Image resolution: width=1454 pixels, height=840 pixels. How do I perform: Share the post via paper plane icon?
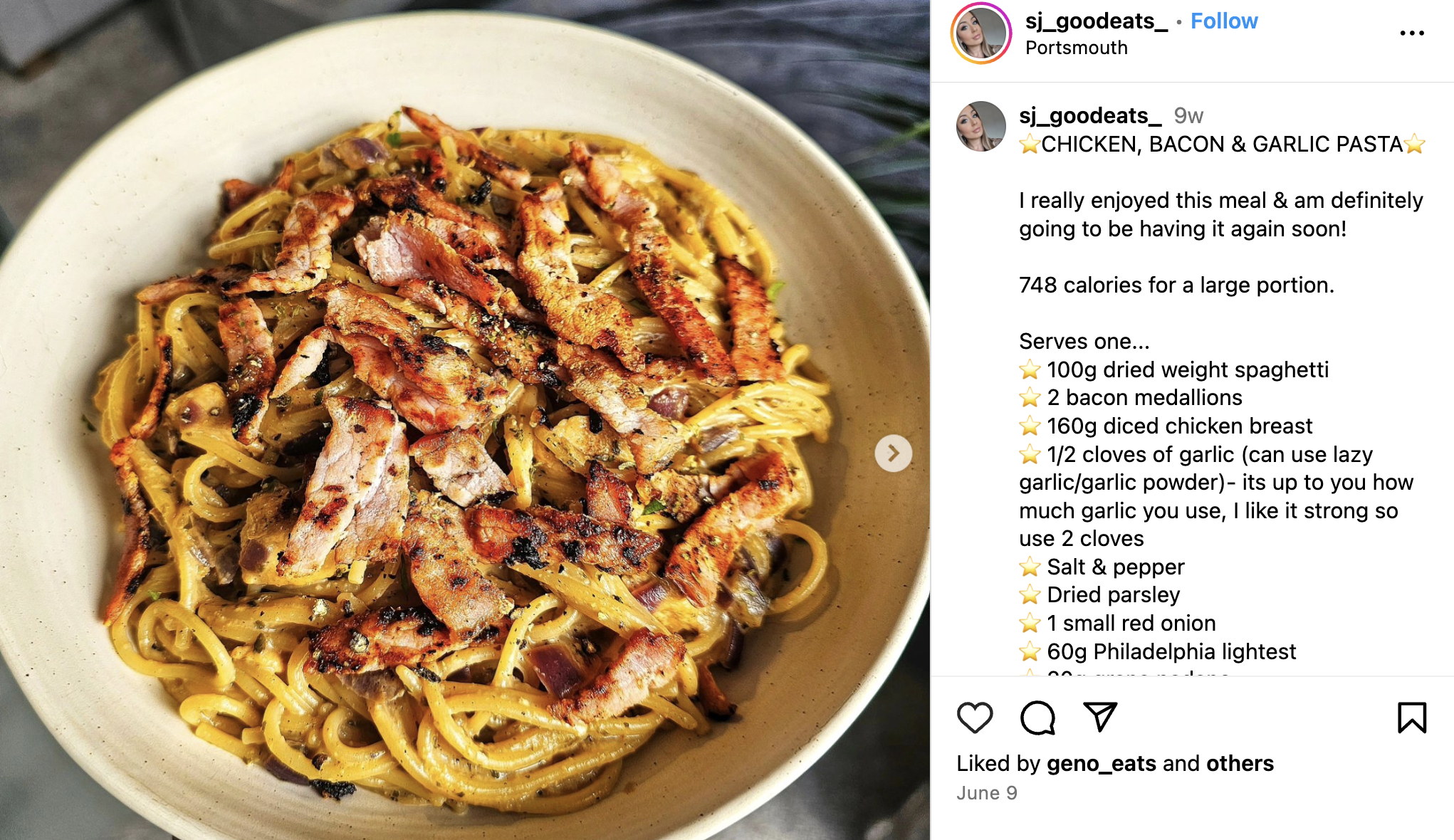(x=1100, y=717)
